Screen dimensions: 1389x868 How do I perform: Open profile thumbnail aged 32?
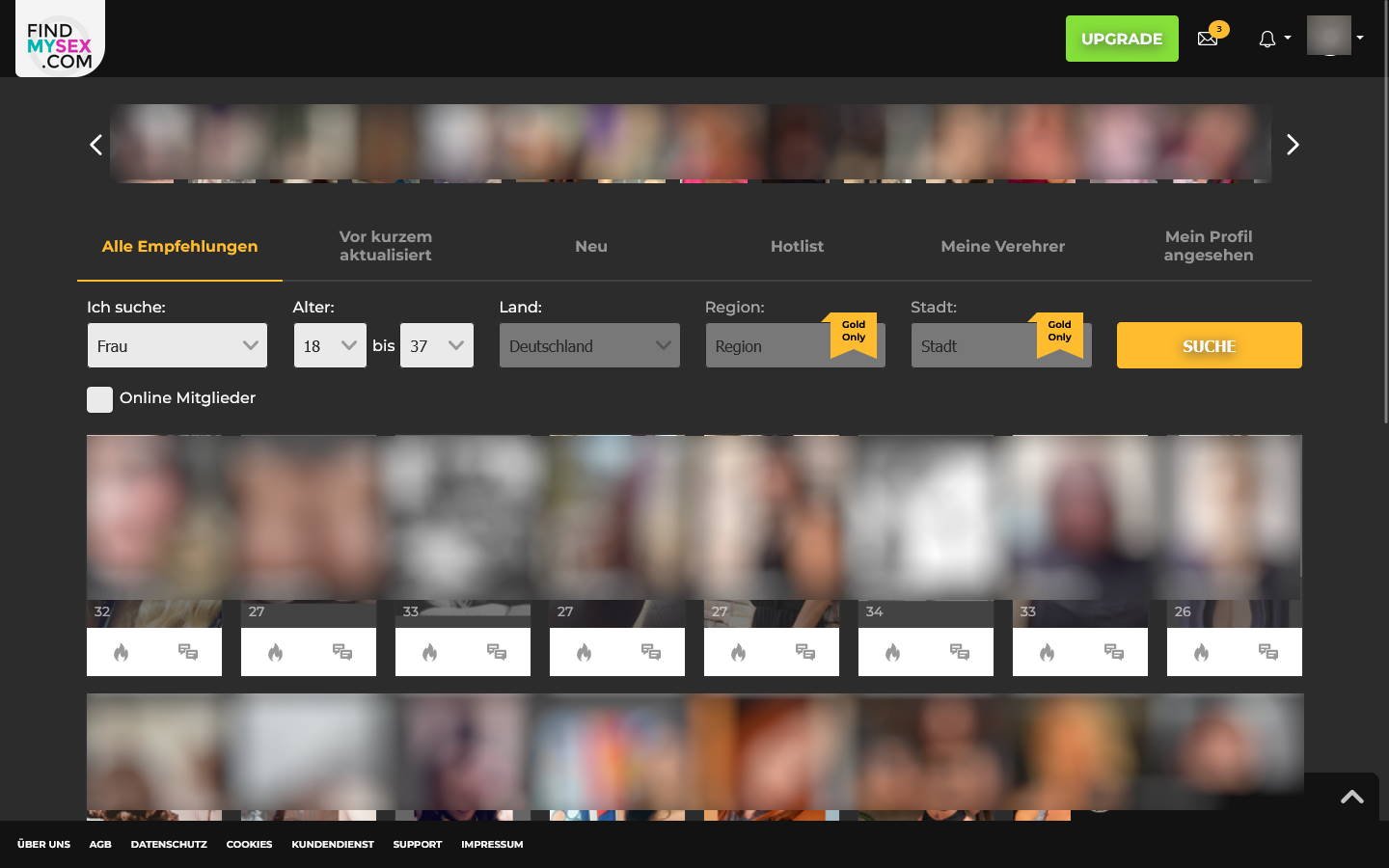[154, 530]
